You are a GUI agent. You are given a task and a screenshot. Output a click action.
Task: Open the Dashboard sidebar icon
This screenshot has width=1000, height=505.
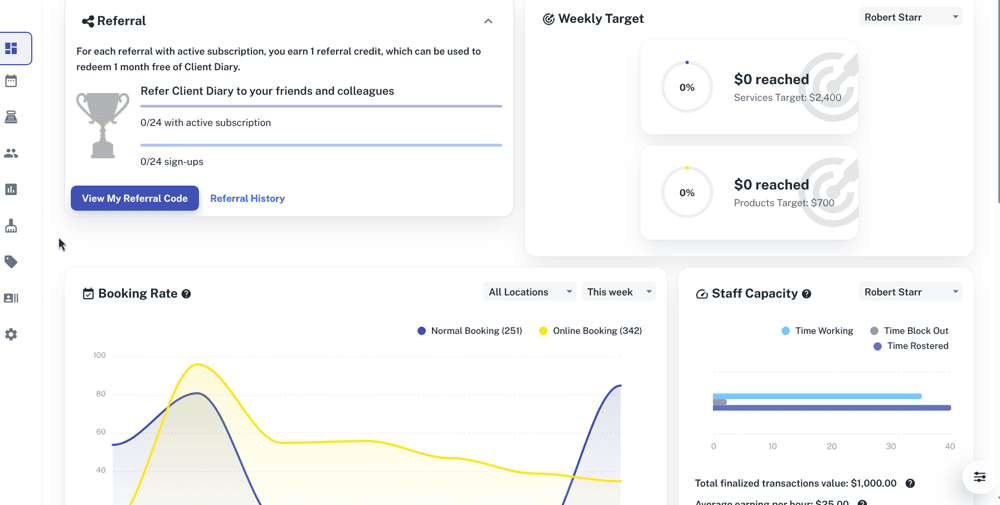pyautogui.click(x=12, y=48)
